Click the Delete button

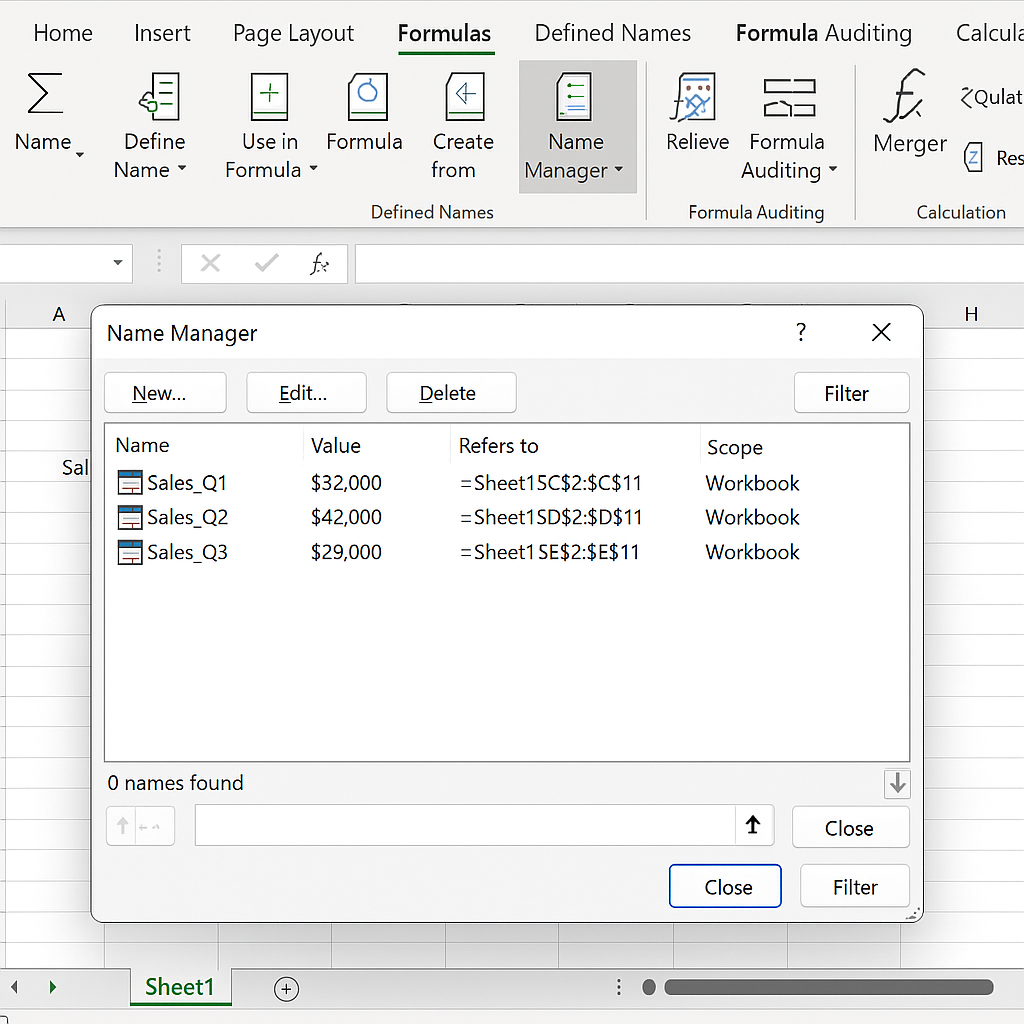pyautogui.click(x=451, y=393)
